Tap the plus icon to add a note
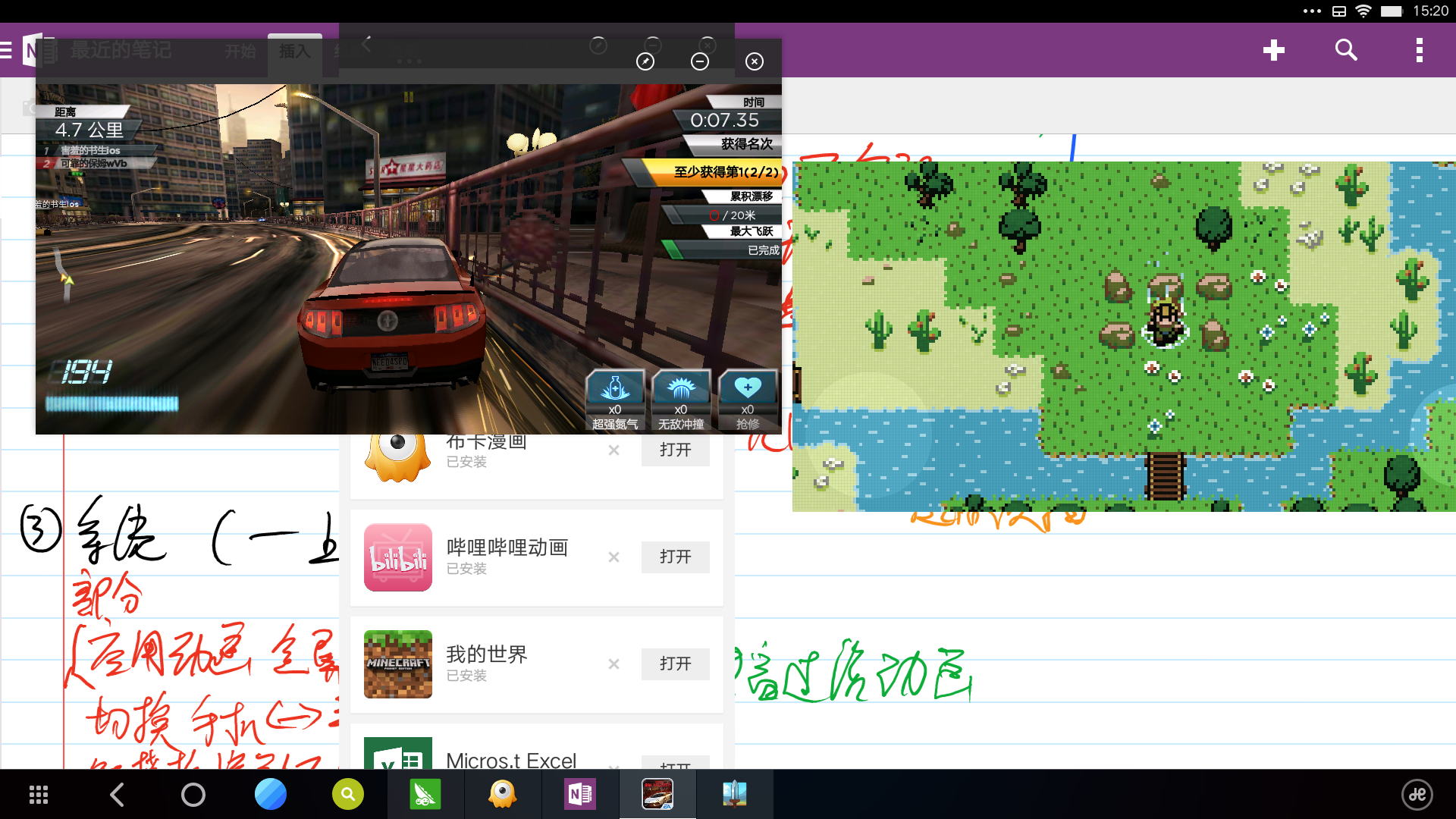Image resolution: width=1456 pixels, height=819 pixels. pyautogui.click(x=1273, y=50)
